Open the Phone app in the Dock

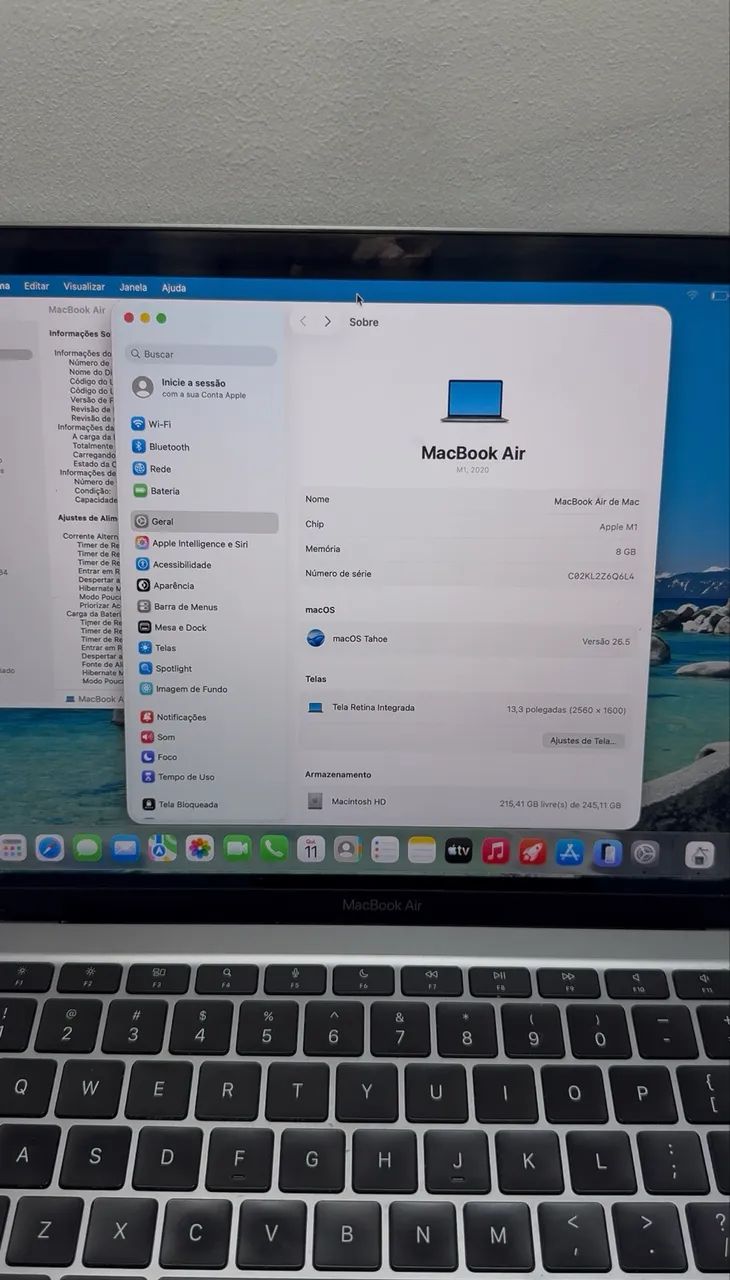[x=274, y=849]
